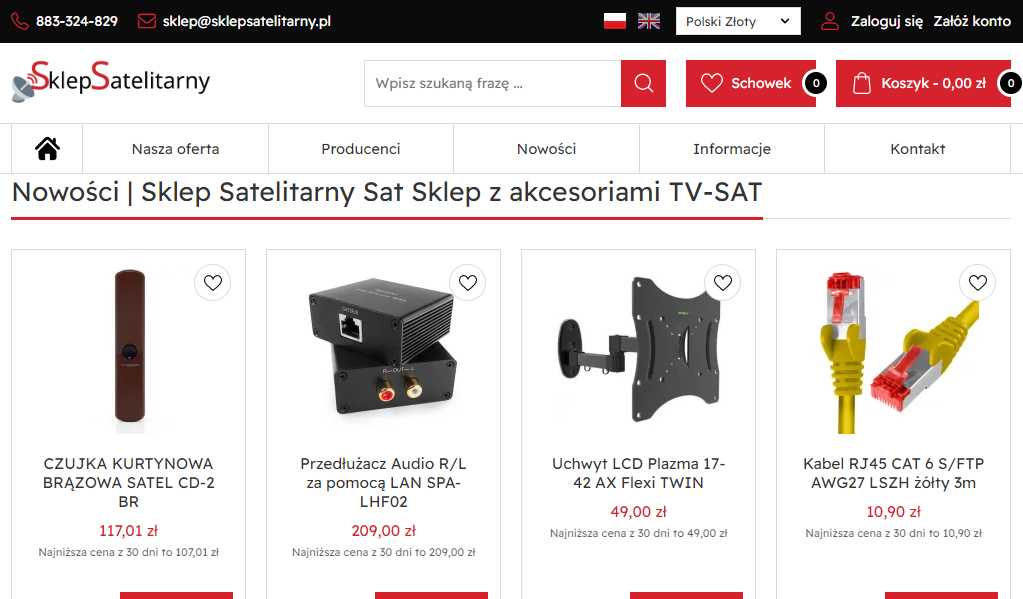
Task: Click the home icon in navigation bar
Action: 47,149
